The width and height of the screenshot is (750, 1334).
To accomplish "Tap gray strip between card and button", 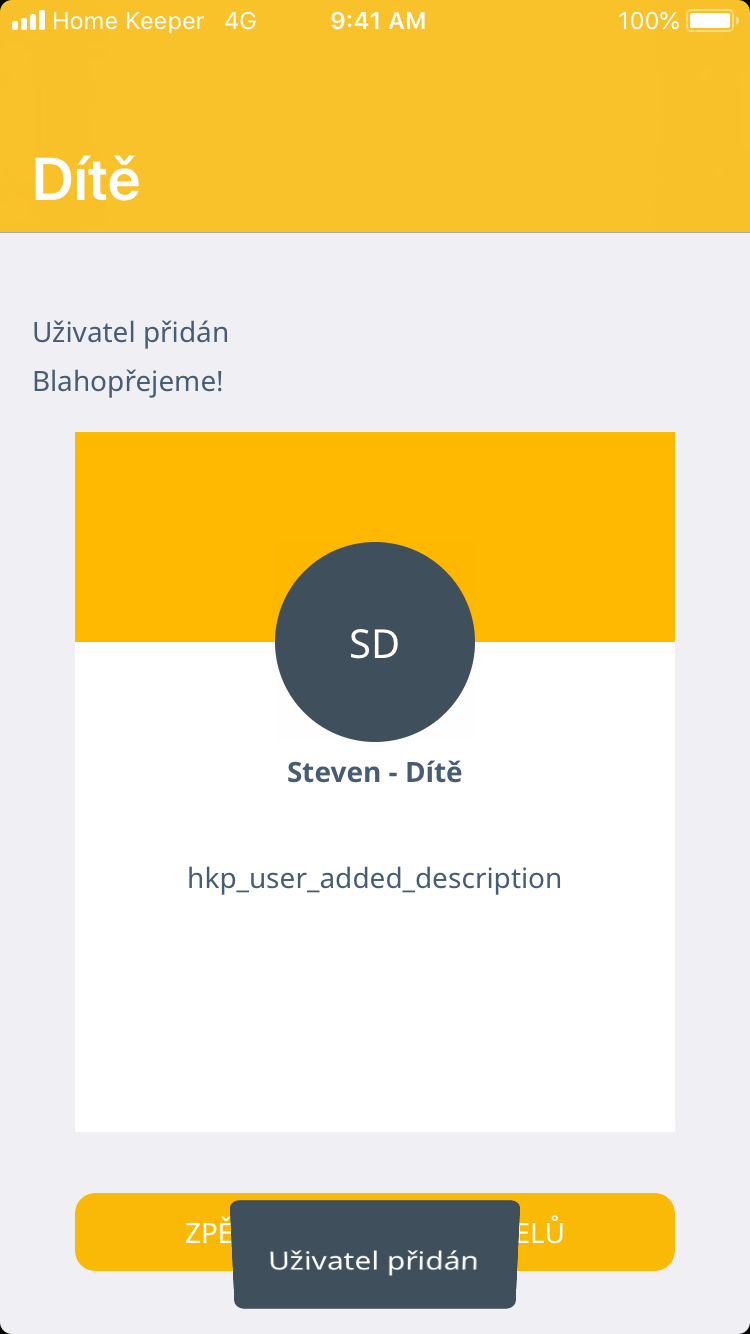I will [x=375, y=1162].
